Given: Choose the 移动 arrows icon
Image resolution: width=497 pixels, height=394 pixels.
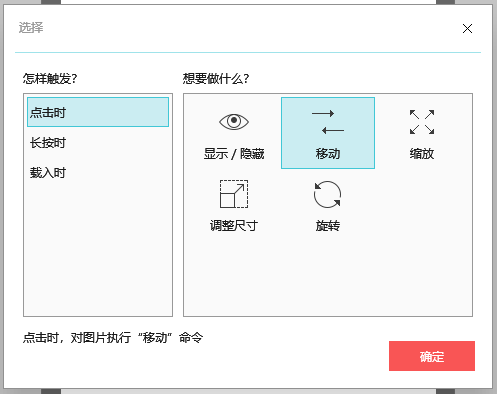Looking at the screenshot, I should 328,122.
